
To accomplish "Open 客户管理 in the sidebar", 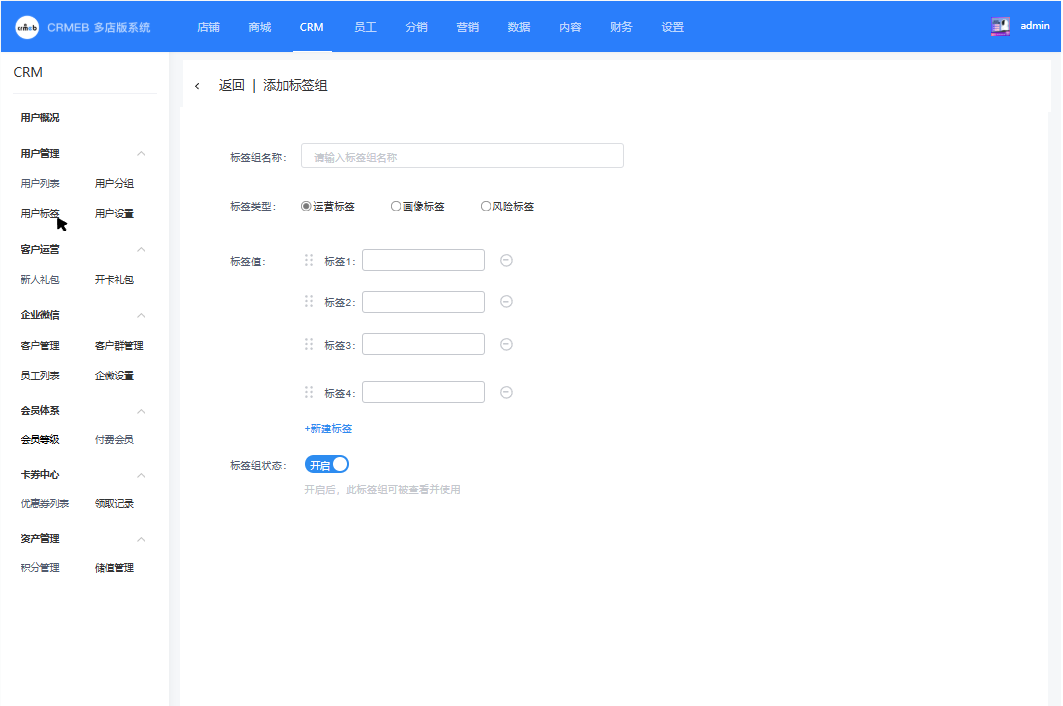I will click(x=40, y=346).
